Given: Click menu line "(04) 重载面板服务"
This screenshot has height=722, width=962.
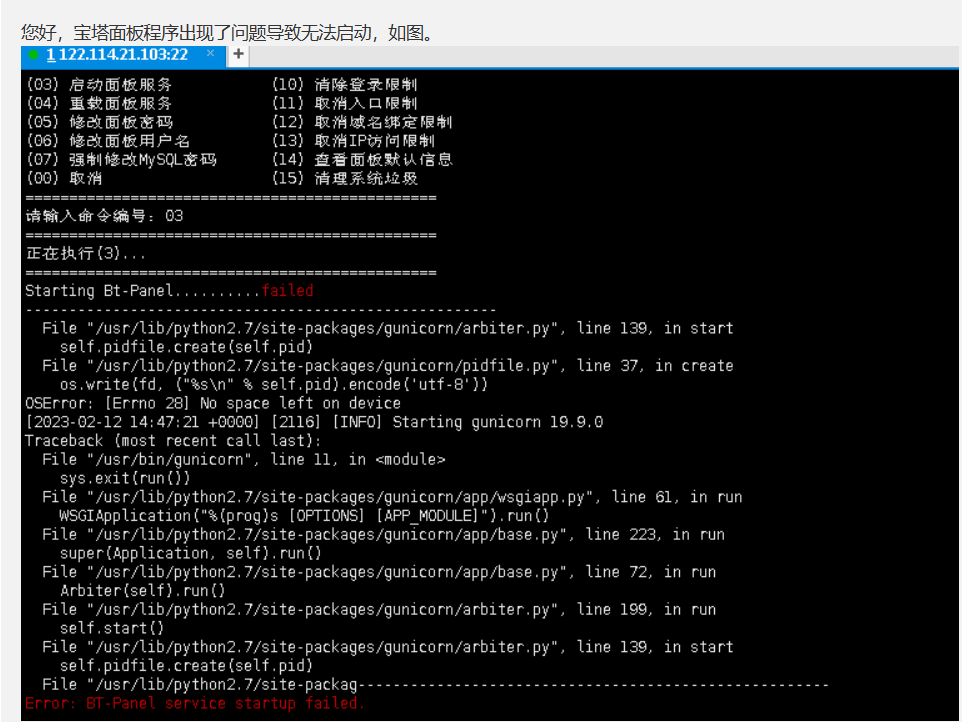Looking at the screenshot, I should click(99, 103).
